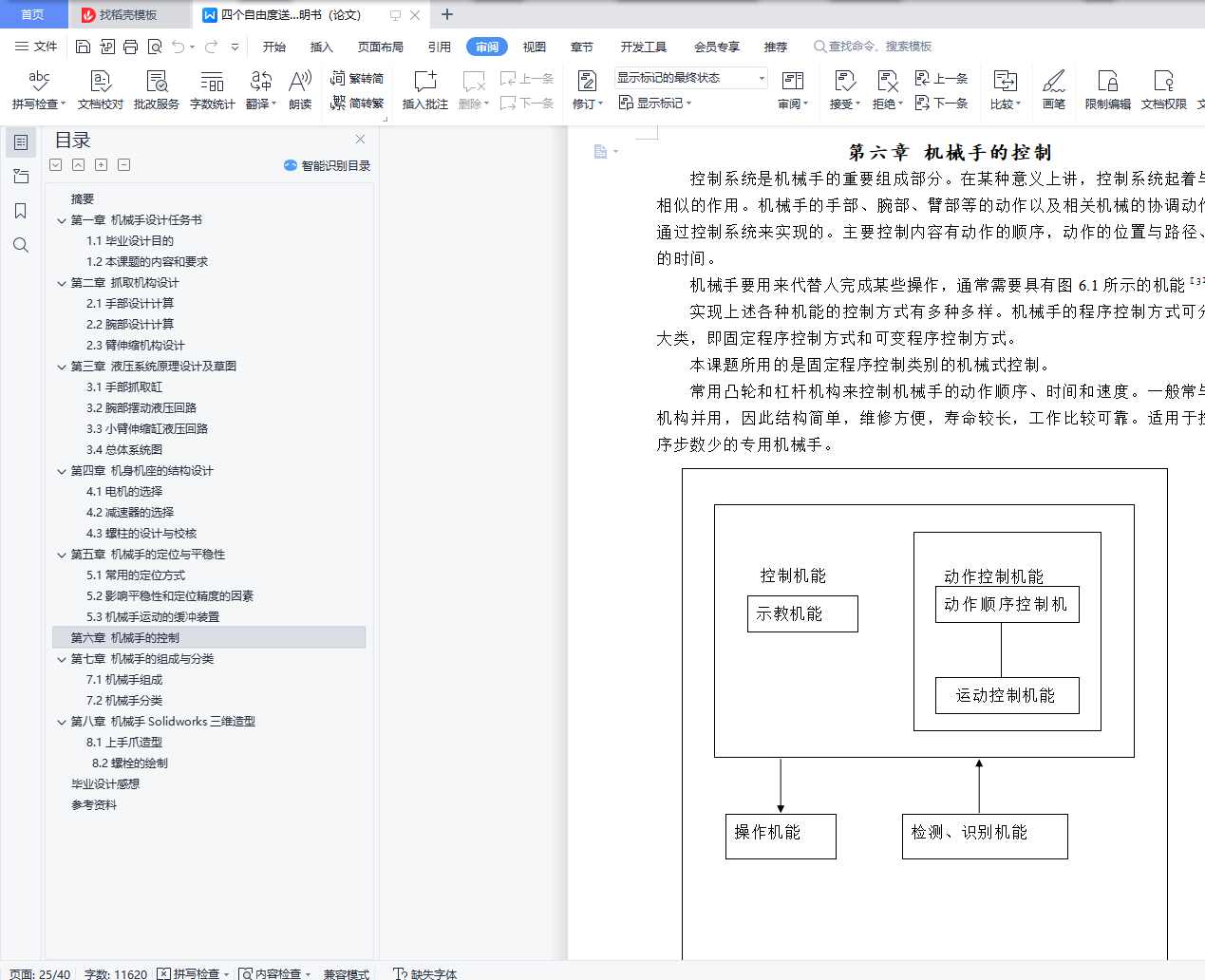Click the save icon in quick toolbar
Viewport: 1205px width, 980px height.
click(x=83, y=47)
